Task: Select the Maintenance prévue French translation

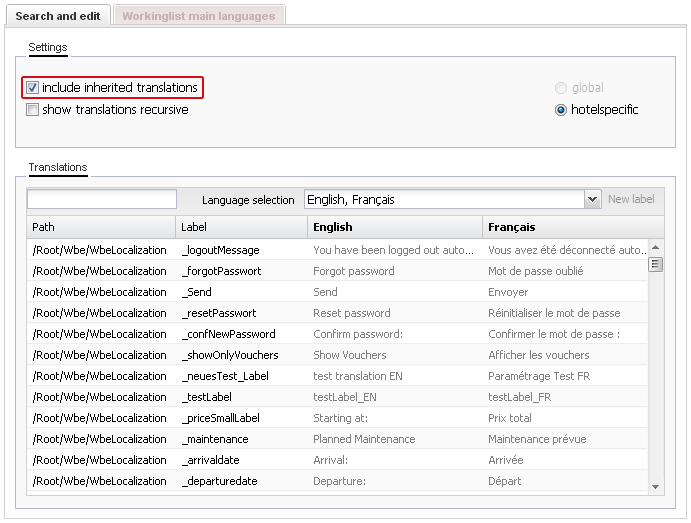Action: pos(537,439)
